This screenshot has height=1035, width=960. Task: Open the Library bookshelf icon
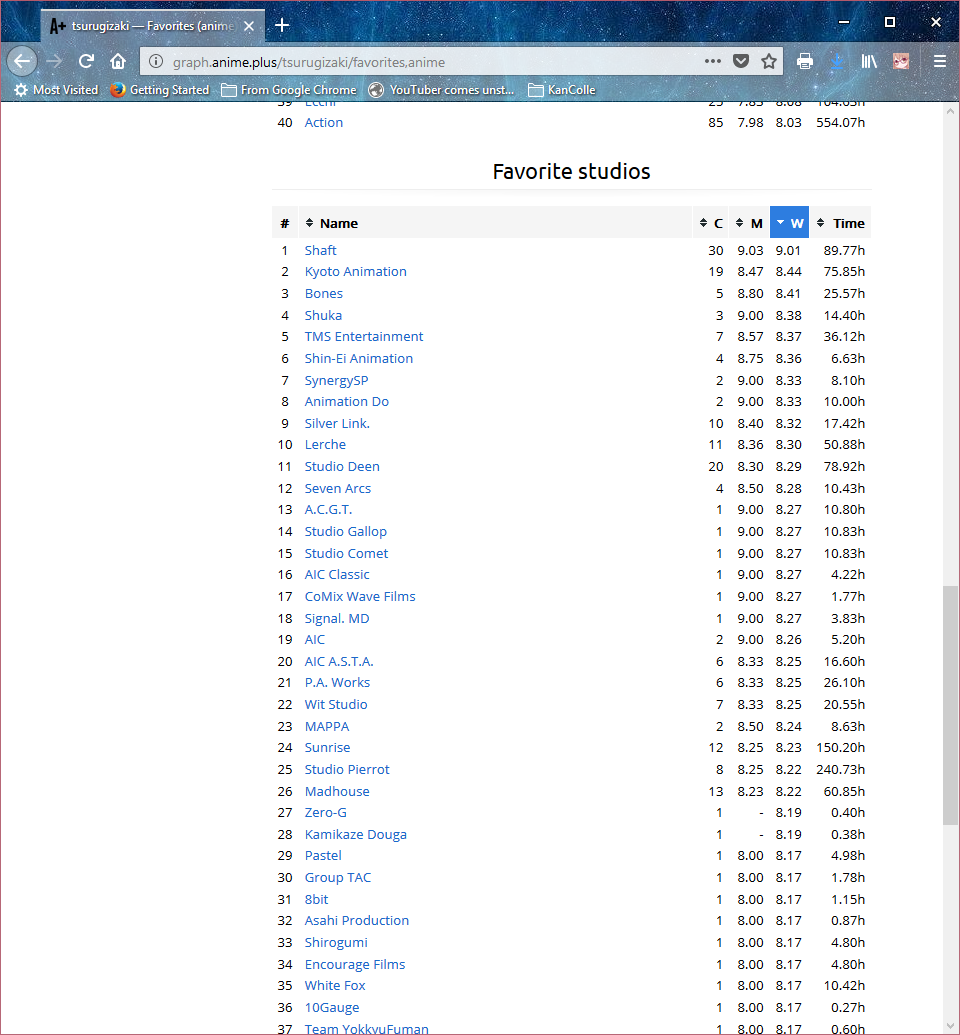tap(870, 61)
